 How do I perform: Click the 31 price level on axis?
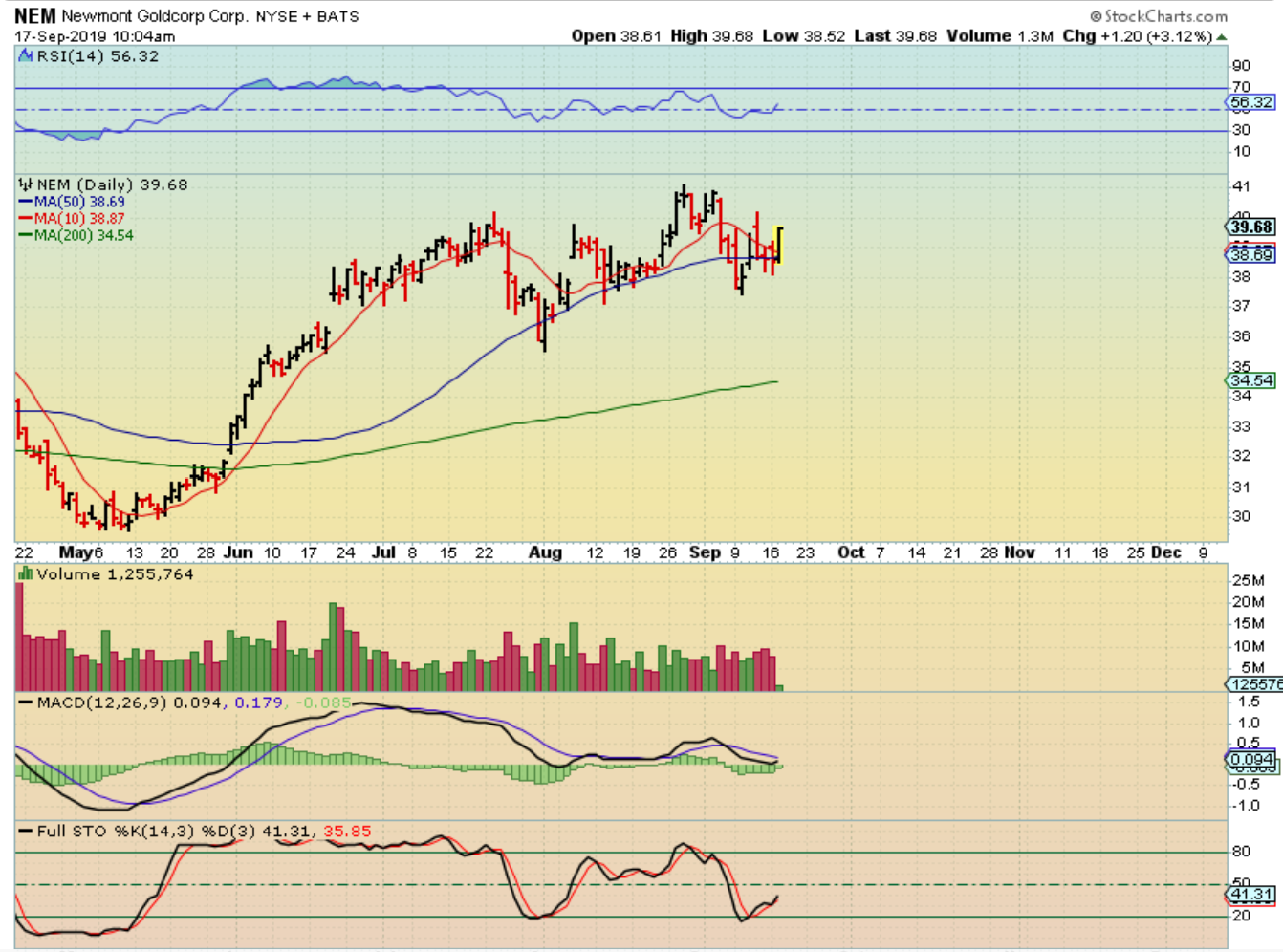[x=1241, y=487]
